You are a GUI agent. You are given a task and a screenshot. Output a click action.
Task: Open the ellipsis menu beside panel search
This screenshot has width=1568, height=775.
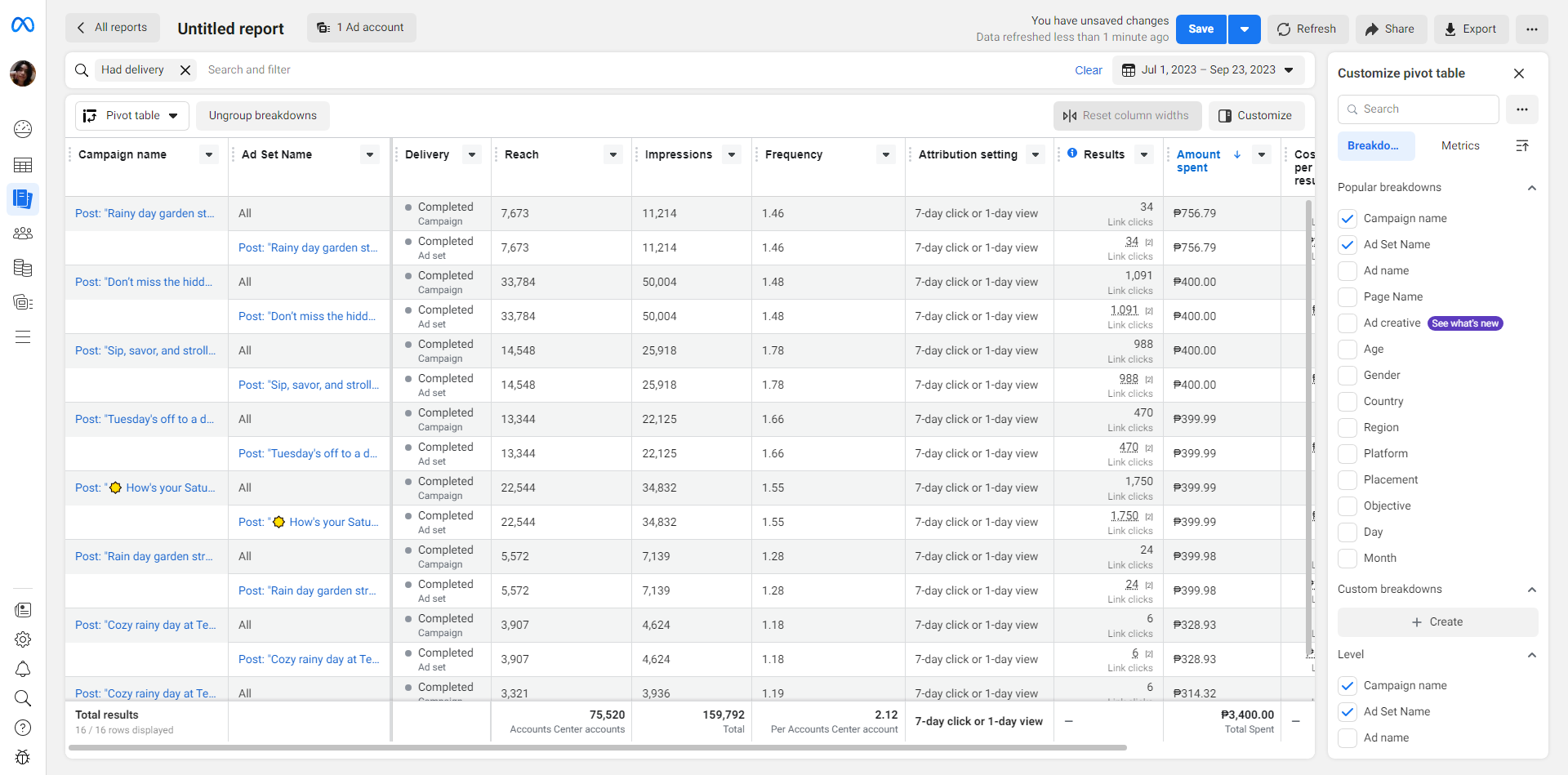pyautogui.click(x=1522, y=109)
